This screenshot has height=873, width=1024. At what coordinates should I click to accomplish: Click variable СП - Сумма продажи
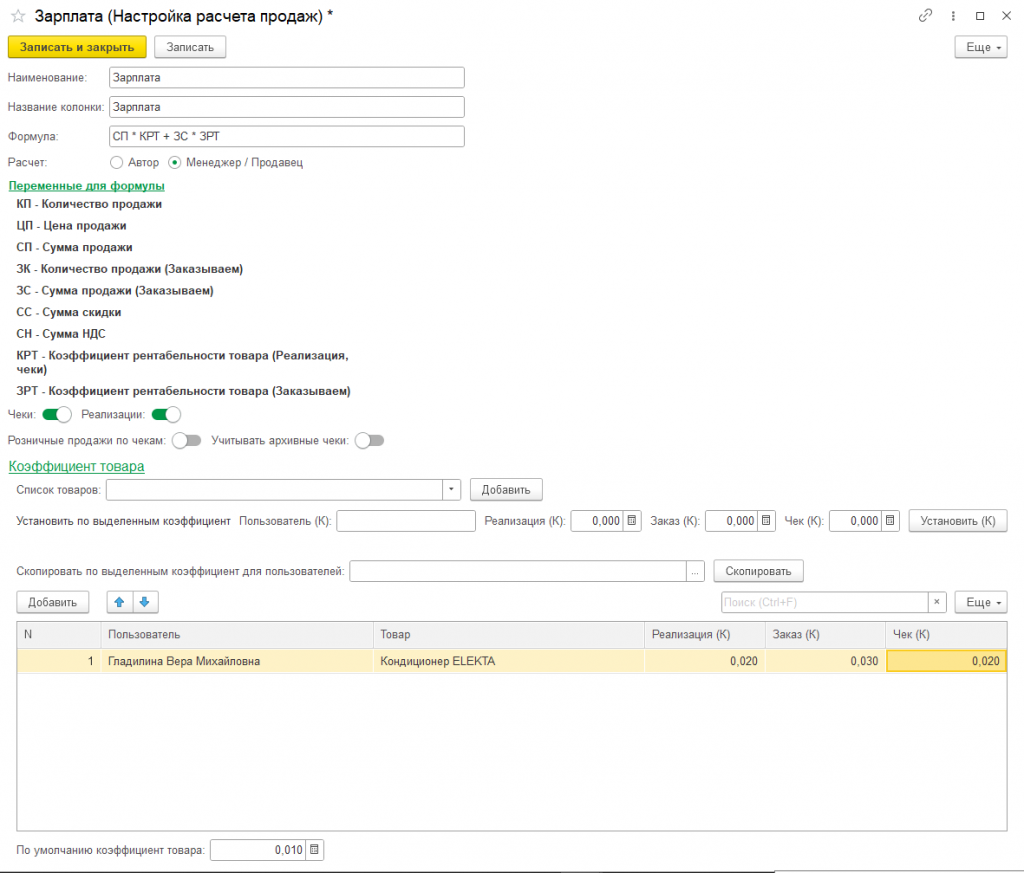pyautogui.click(x=74, y=247)
